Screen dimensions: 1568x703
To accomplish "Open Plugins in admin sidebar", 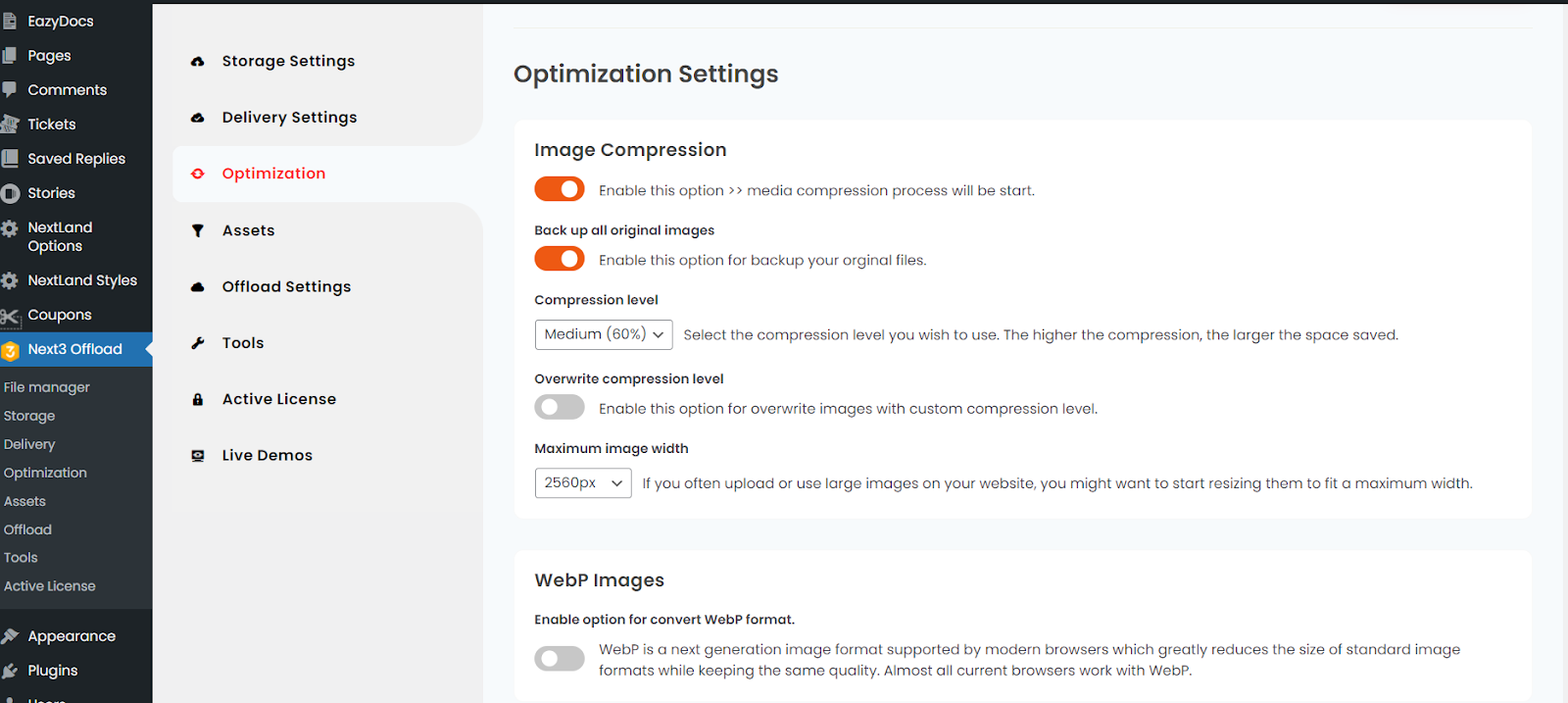I will pyautogui.click(x=53, y=671).
